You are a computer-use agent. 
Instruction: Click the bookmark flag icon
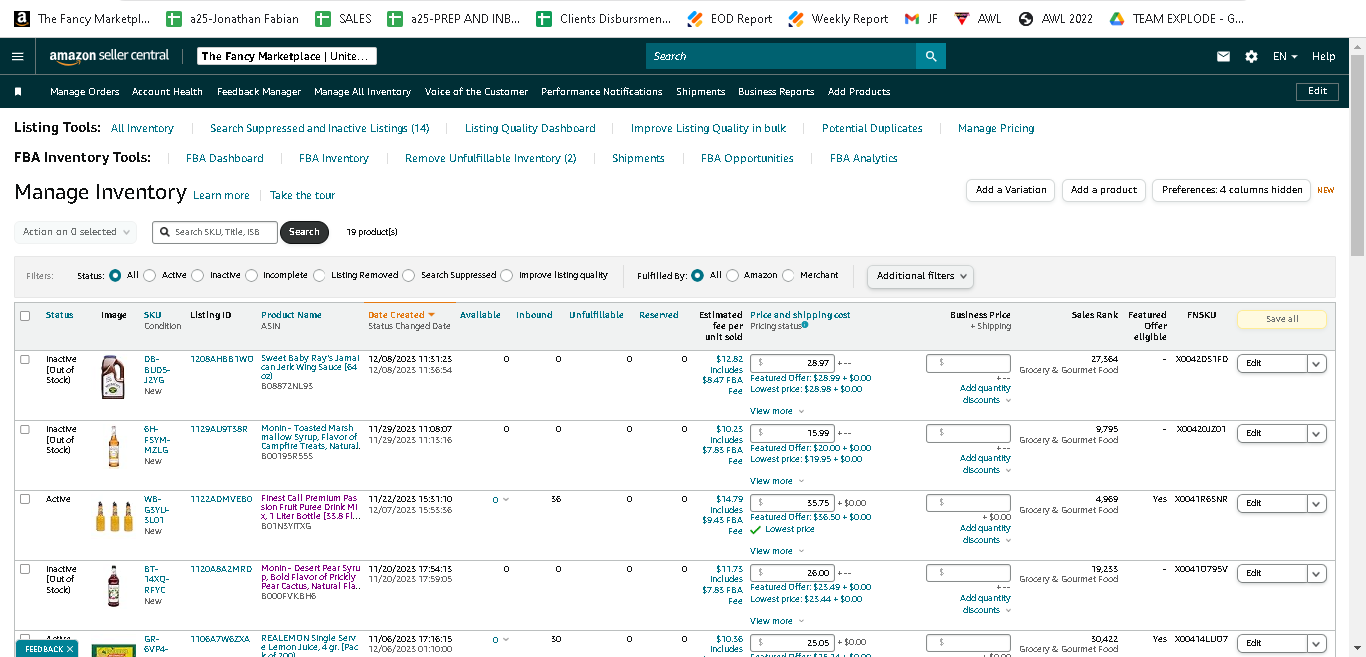(x=18, y=91)
